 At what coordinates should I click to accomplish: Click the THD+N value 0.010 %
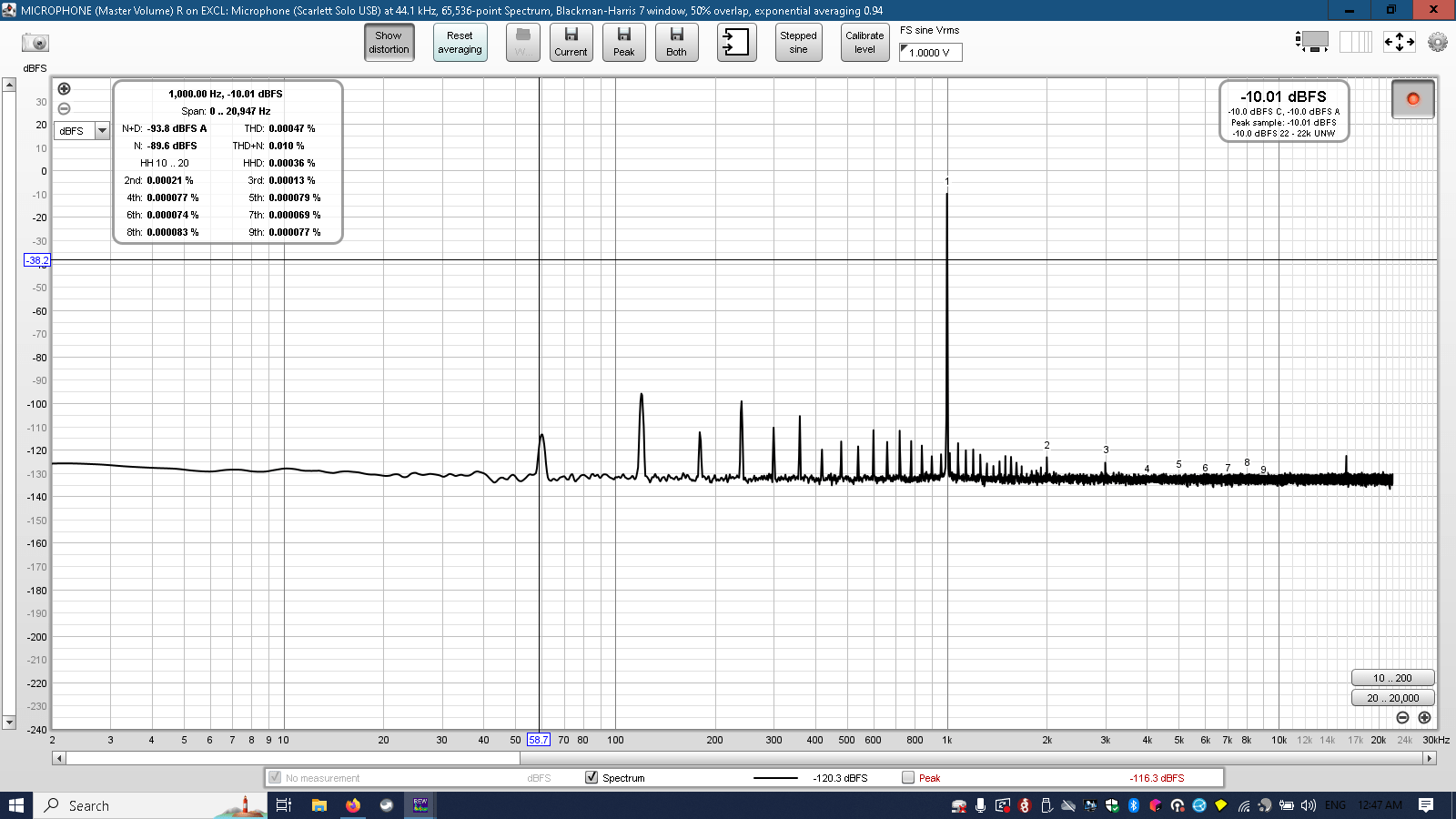coord(287,146)
